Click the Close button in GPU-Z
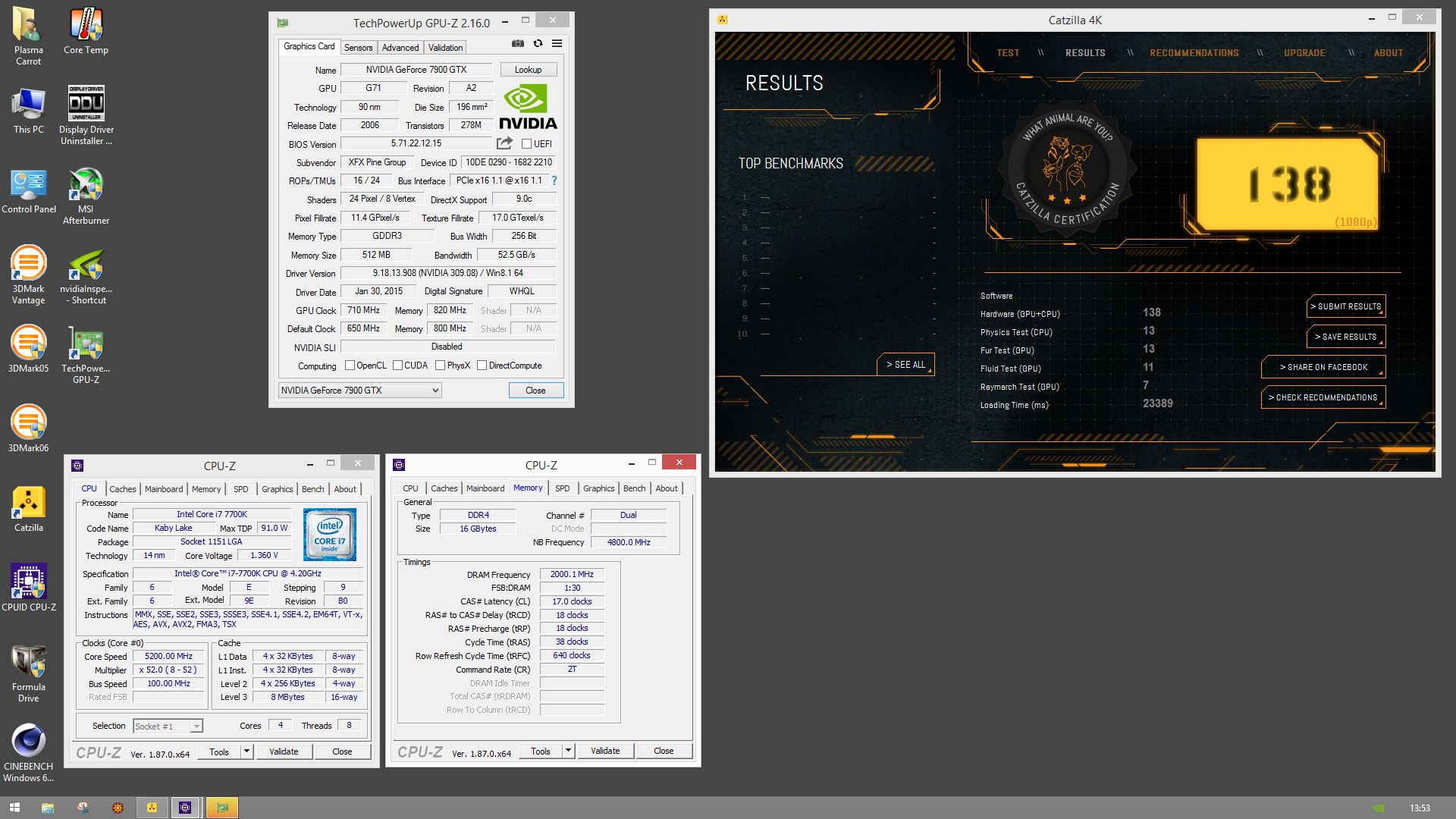The height and width of the screenshot is (819, 1456). [535, 390]
